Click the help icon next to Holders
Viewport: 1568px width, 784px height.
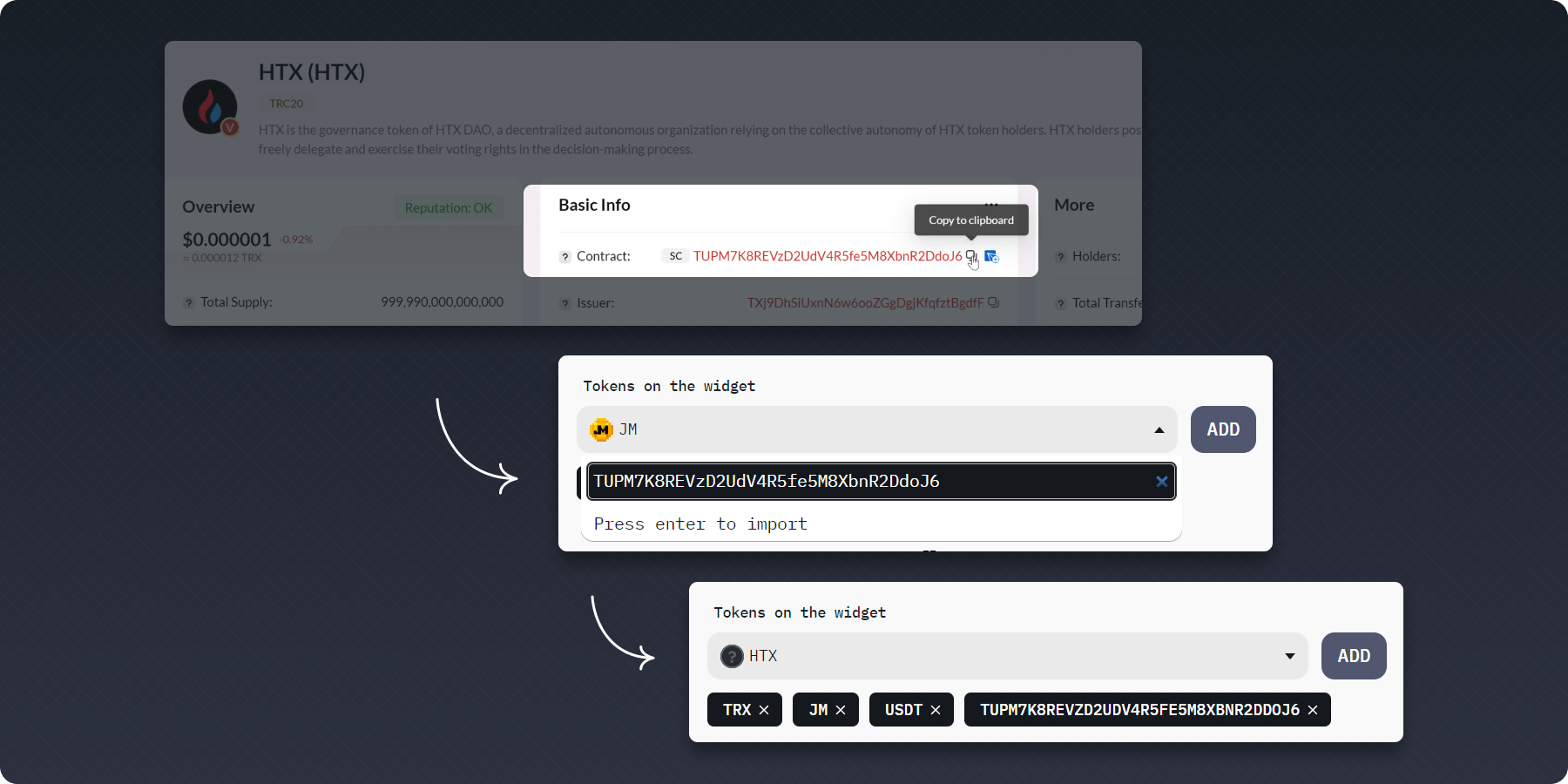click(1060, 256)
